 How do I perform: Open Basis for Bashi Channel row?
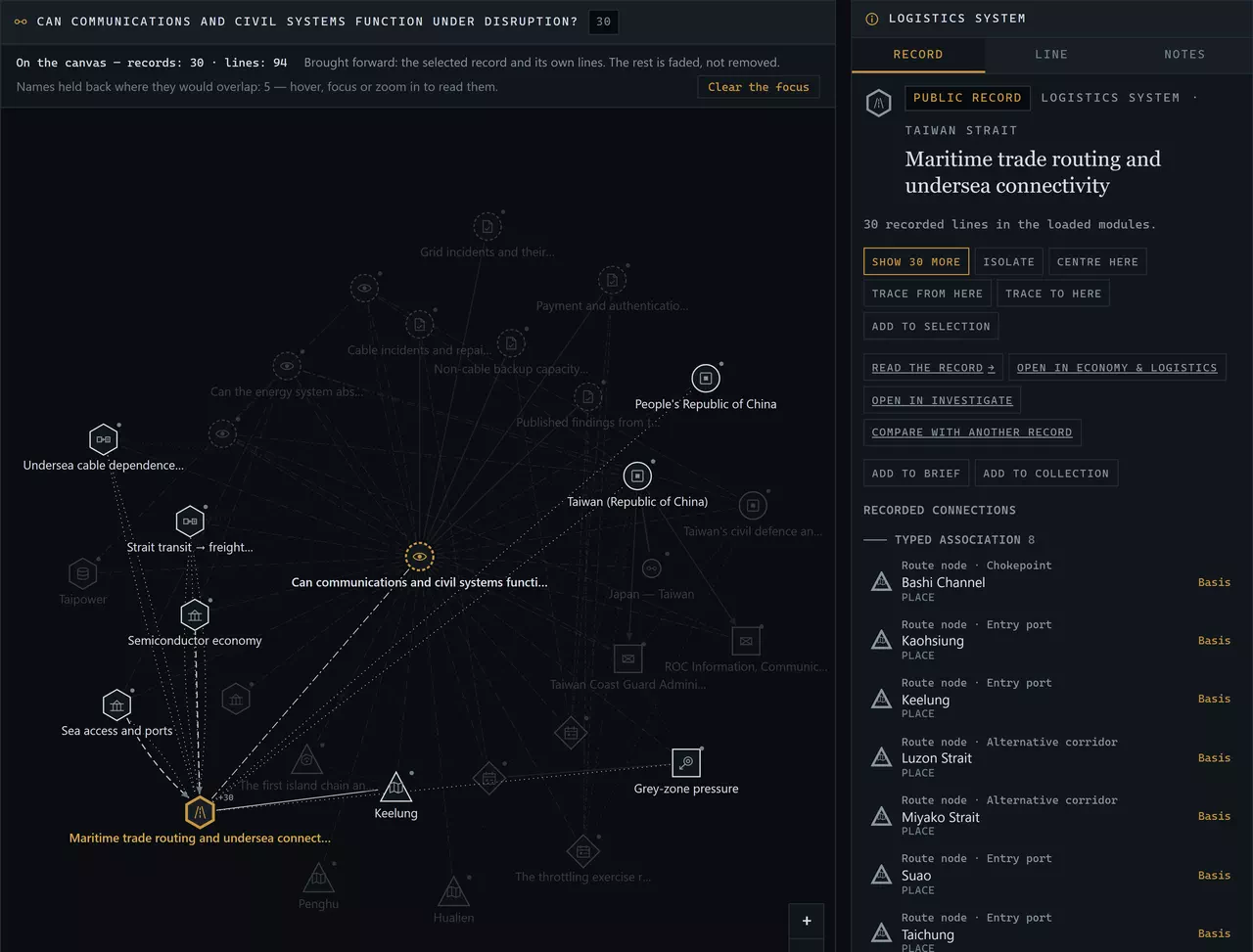point(1214,582)
